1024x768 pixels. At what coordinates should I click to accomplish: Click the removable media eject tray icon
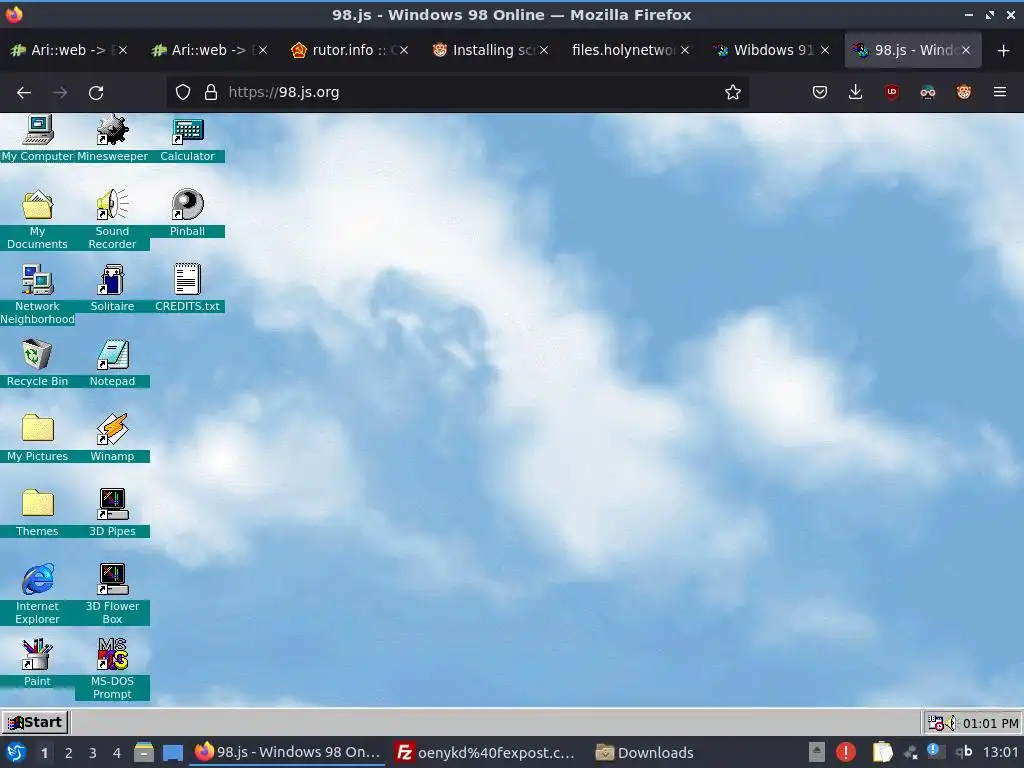tap(817, 752)
